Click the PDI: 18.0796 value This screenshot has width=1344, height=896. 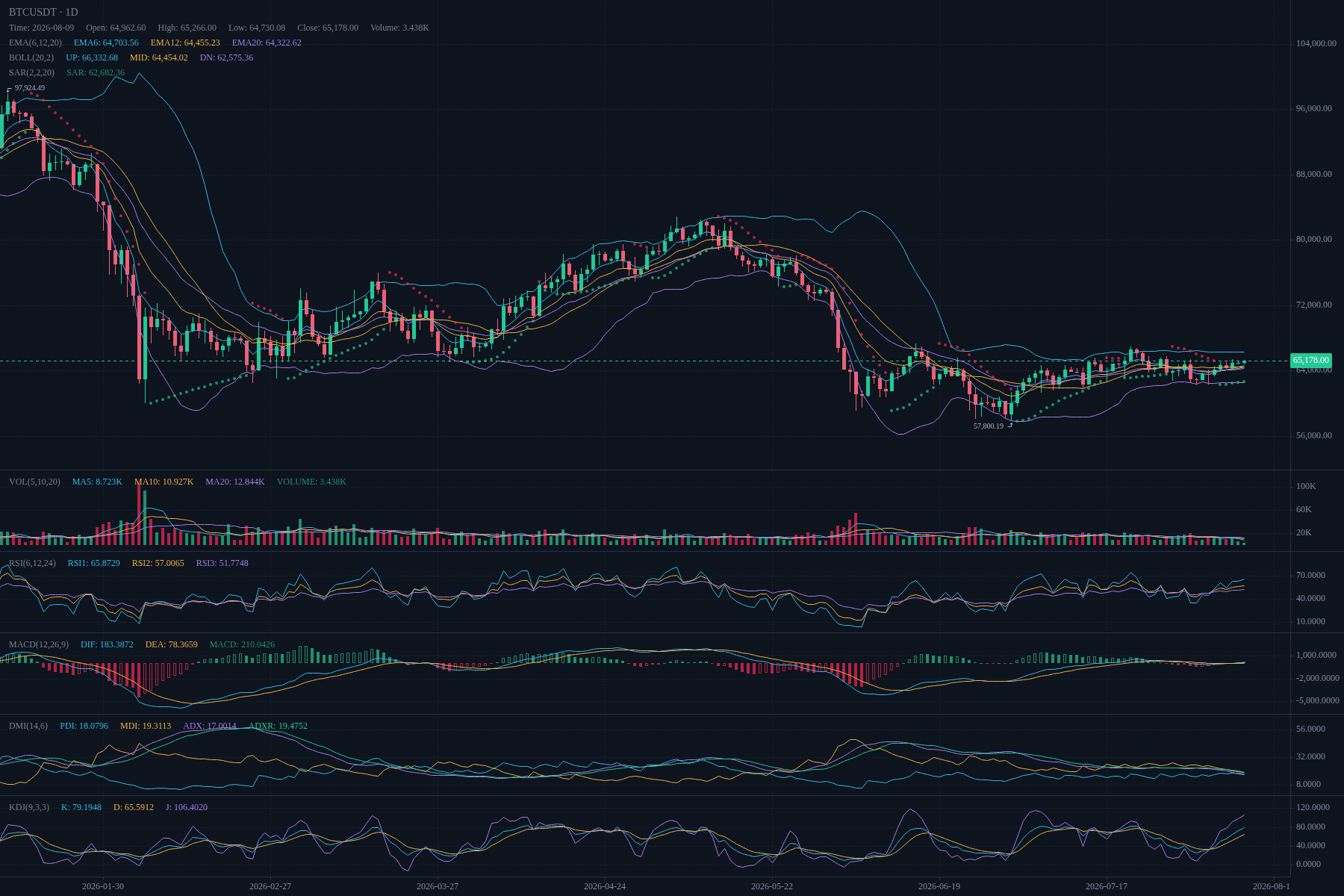click(84, 726)
